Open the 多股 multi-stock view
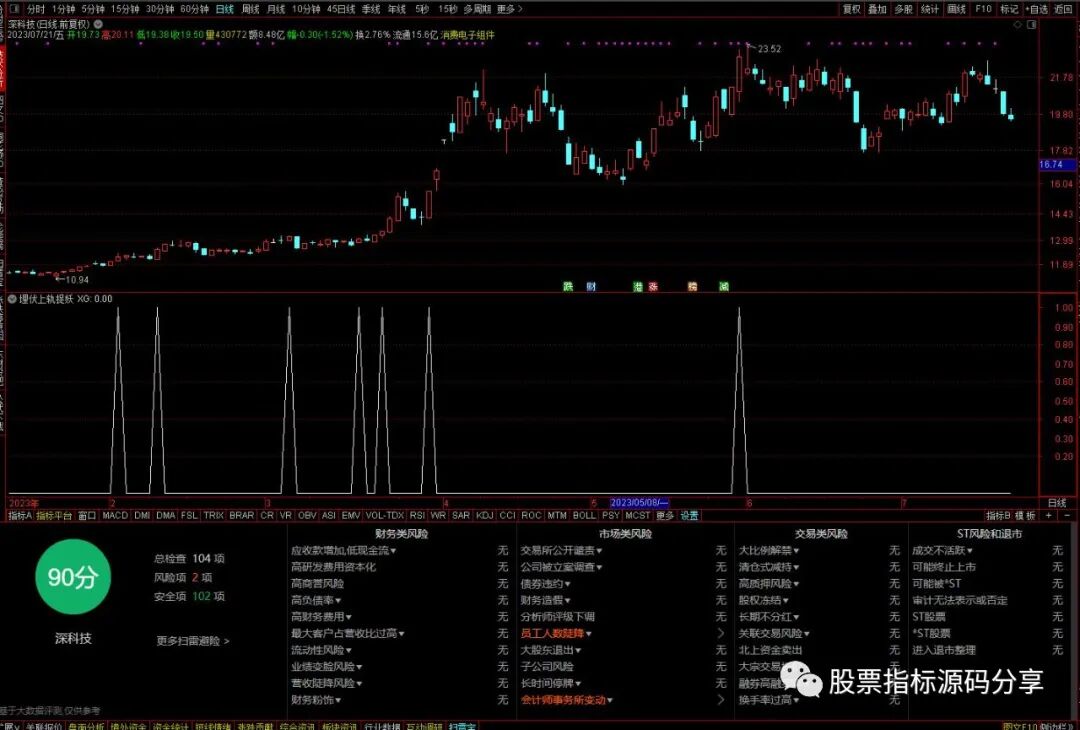 (x=904, y=9)
